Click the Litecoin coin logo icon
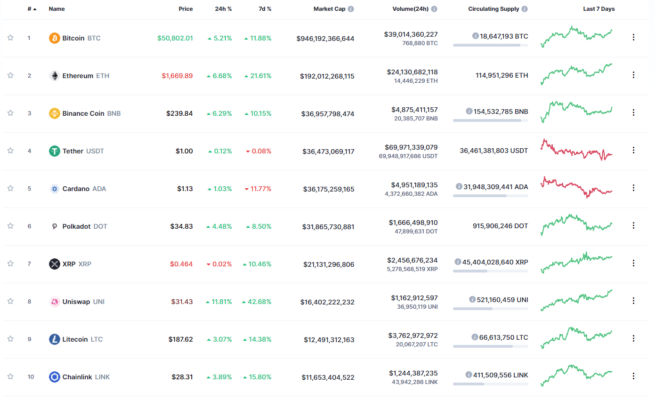This screenshot has height=400, width=655. point(54,339)
